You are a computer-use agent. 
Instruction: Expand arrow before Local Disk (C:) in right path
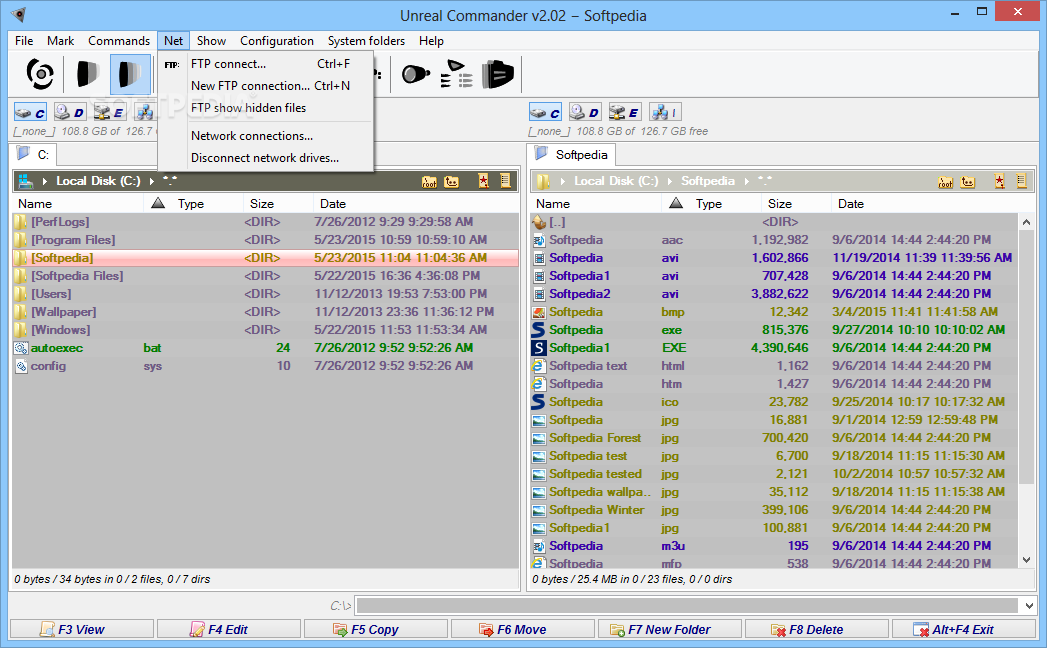[x=562, y=181]
